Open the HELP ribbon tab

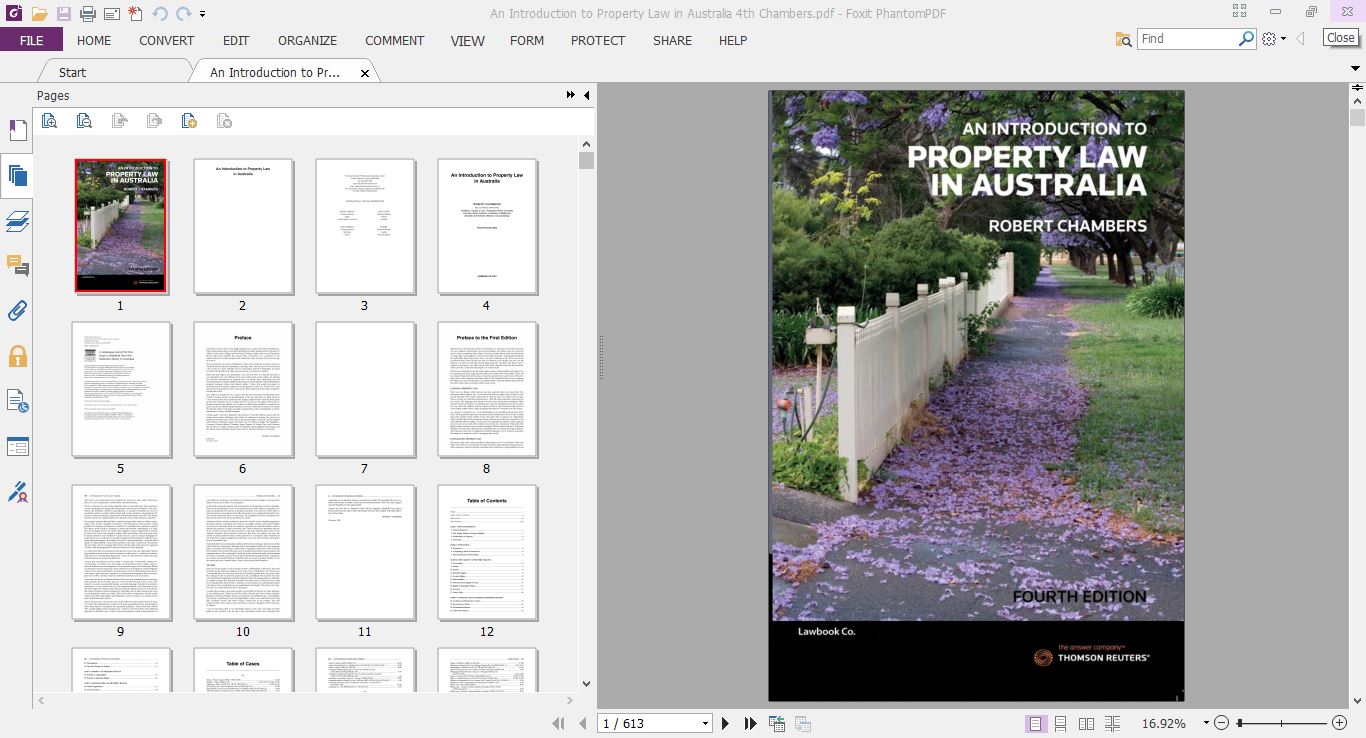tap(733, 40)
